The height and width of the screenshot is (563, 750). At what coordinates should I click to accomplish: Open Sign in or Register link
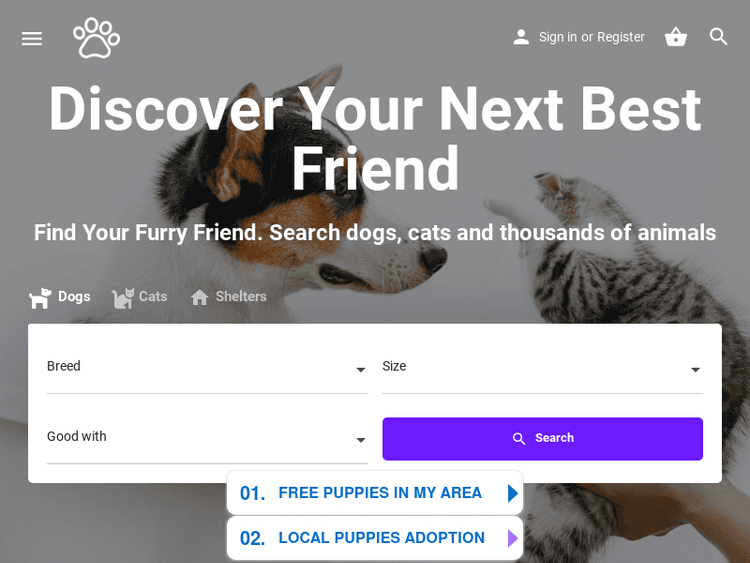(x=591, y=37)
